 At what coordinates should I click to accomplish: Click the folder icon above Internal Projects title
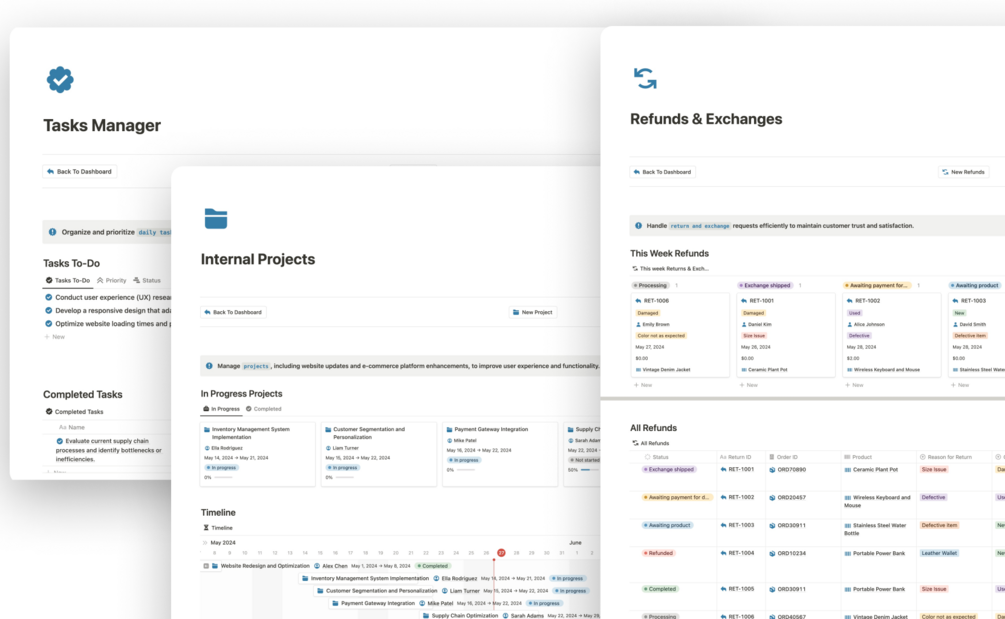[216, 219]
